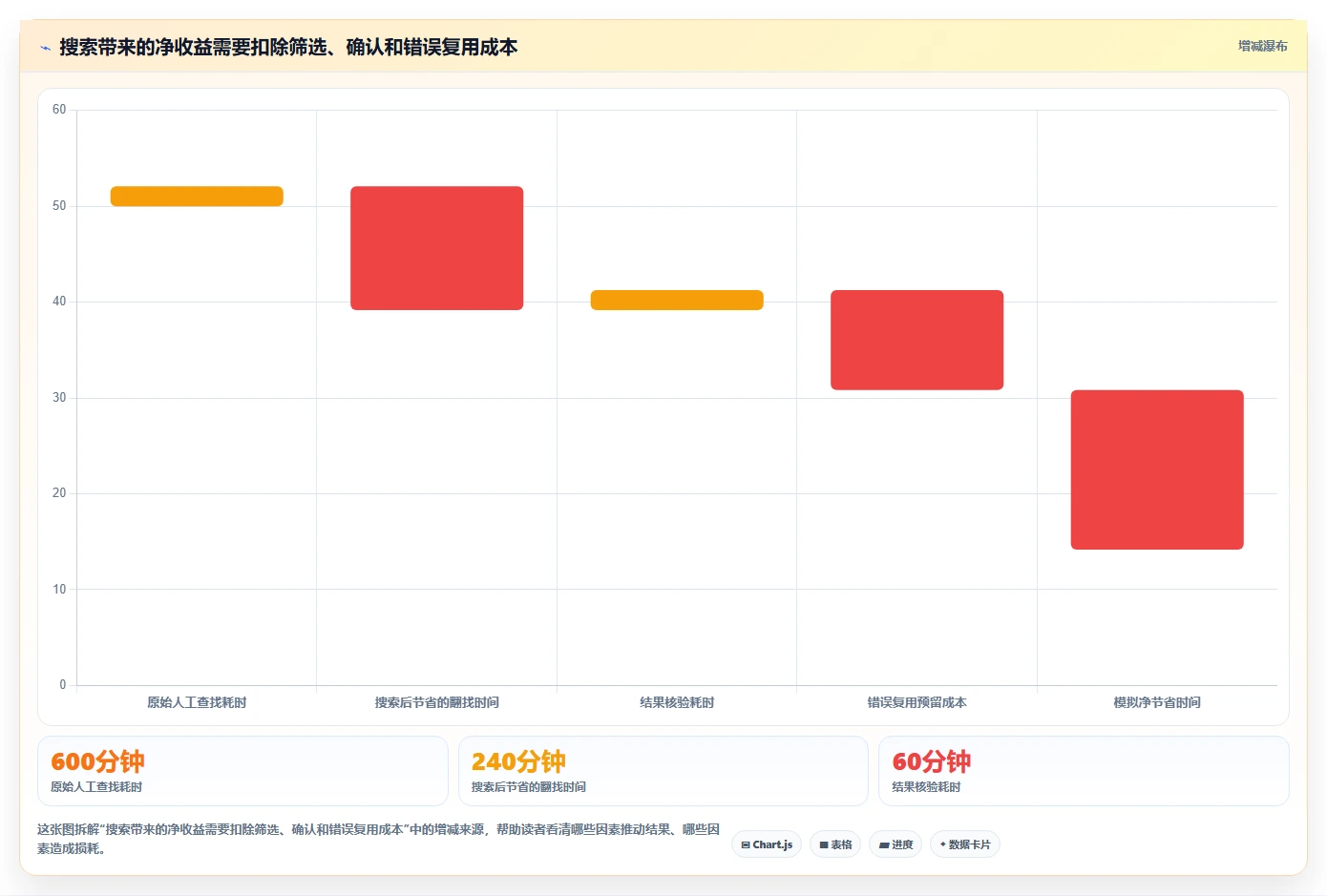Screen dimensions: 1327x896
Task: Click the y-axis value 10
Action: tap(59, 590)
